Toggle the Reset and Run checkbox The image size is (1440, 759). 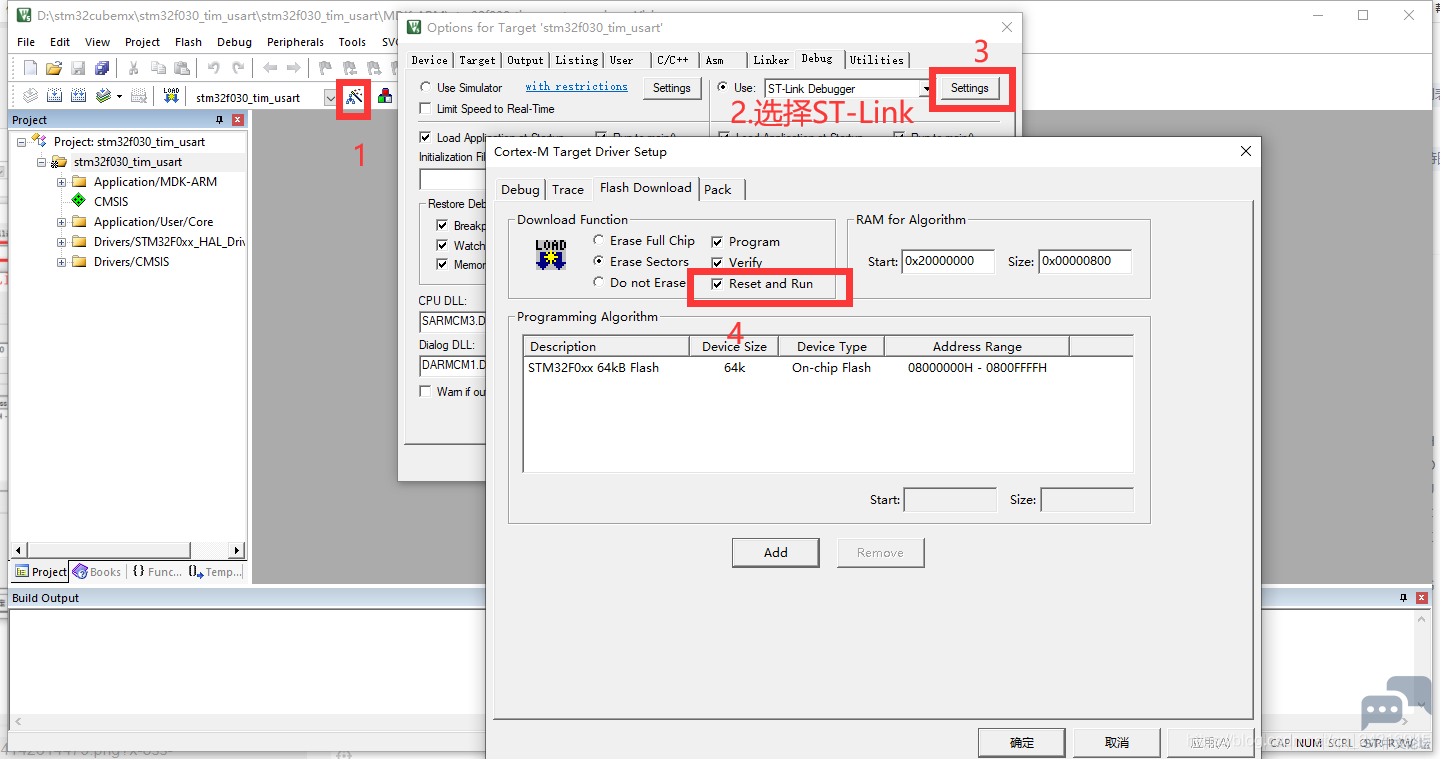(x=717, y=284)
